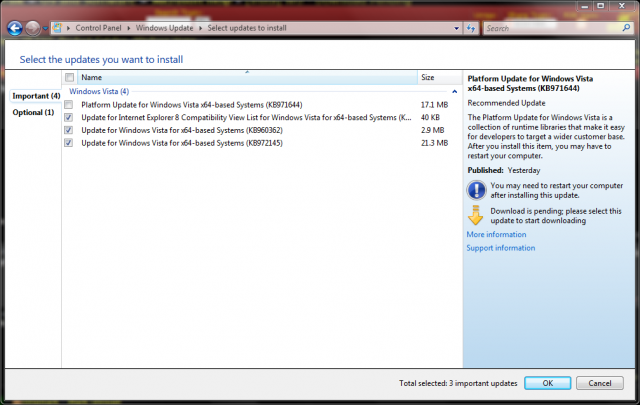Click the blue restart warning icon
640x405 pixels.
point(476,190)
